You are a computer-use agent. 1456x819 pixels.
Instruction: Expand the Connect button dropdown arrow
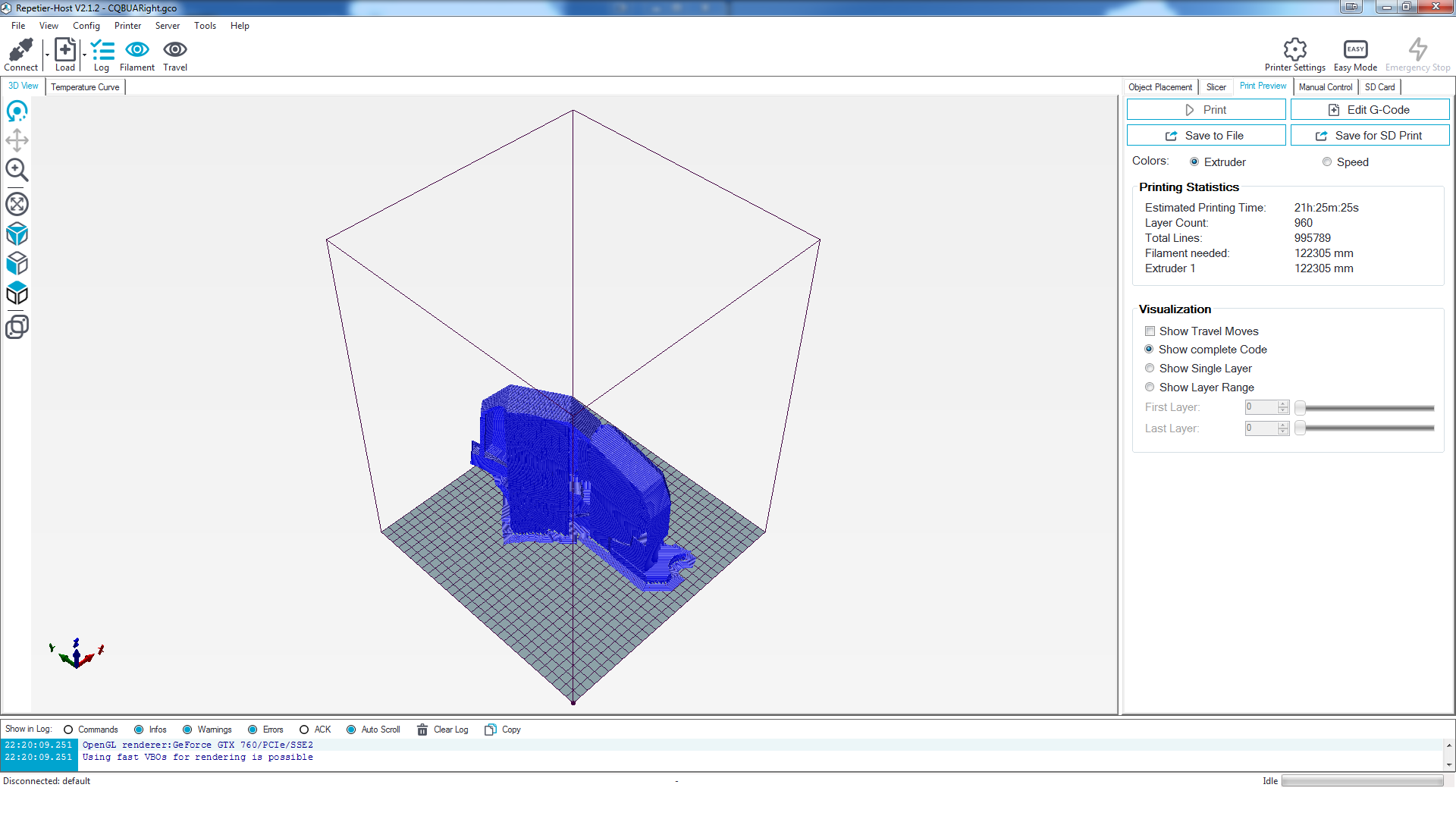[x=47, y=55]
